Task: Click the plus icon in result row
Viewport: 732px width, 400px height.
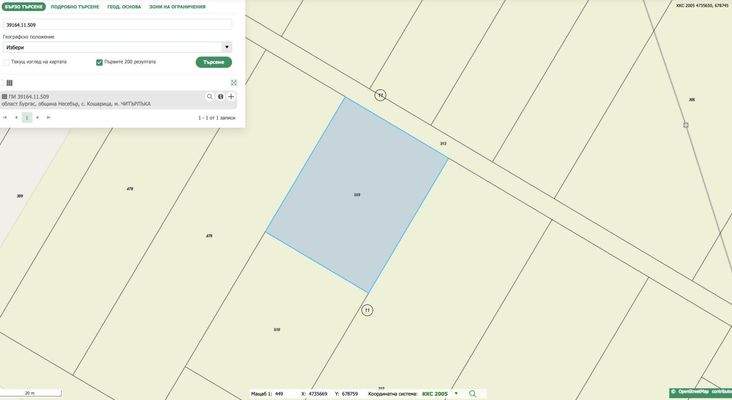Action: pyautogui.click(x=231, y=97)
